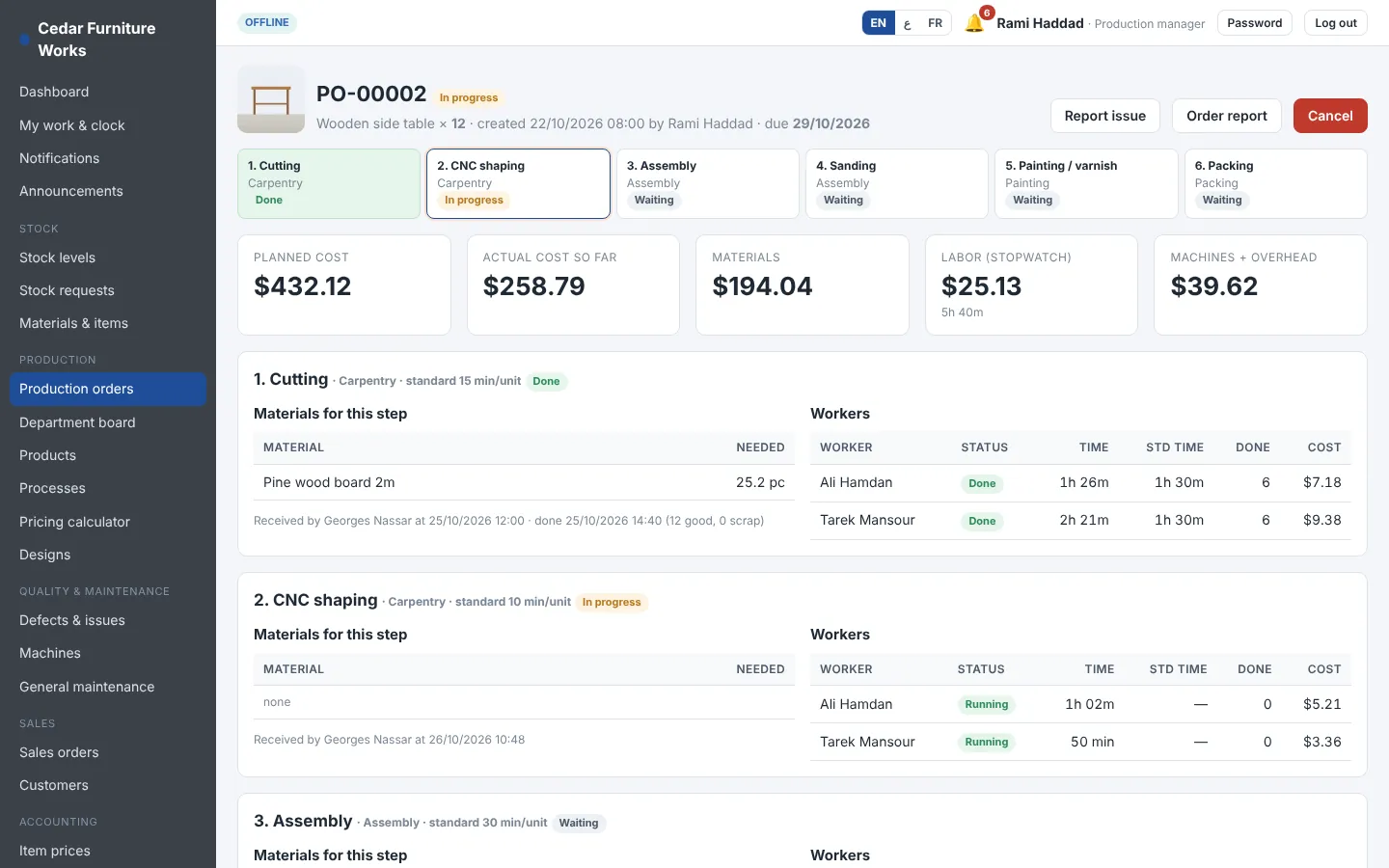Open Notifications in the sidebar
The image size is (1389, 868).
[108, 158]
